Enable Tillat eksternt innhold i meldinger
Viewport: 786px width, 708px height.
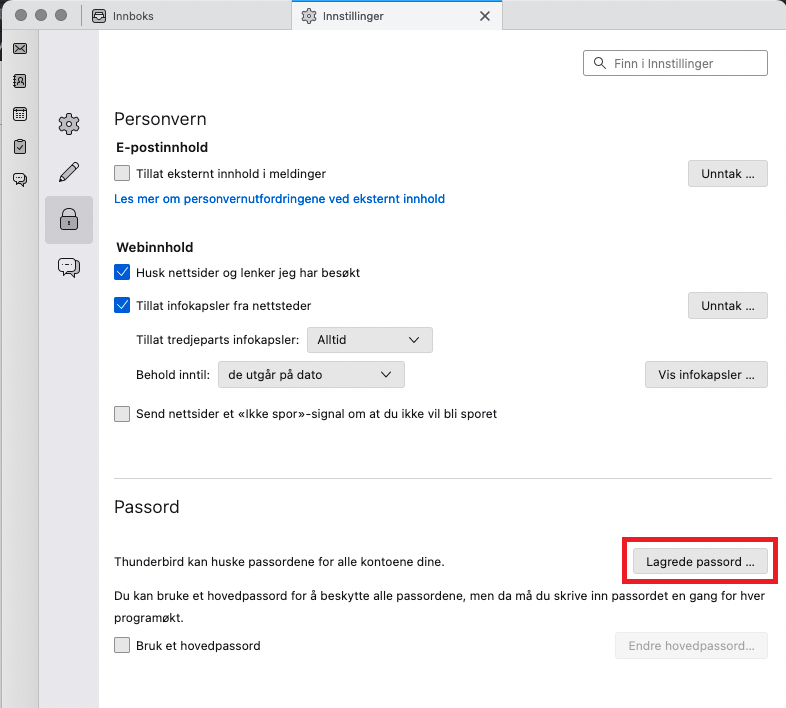pyautogui.click(x=122, y=173)
